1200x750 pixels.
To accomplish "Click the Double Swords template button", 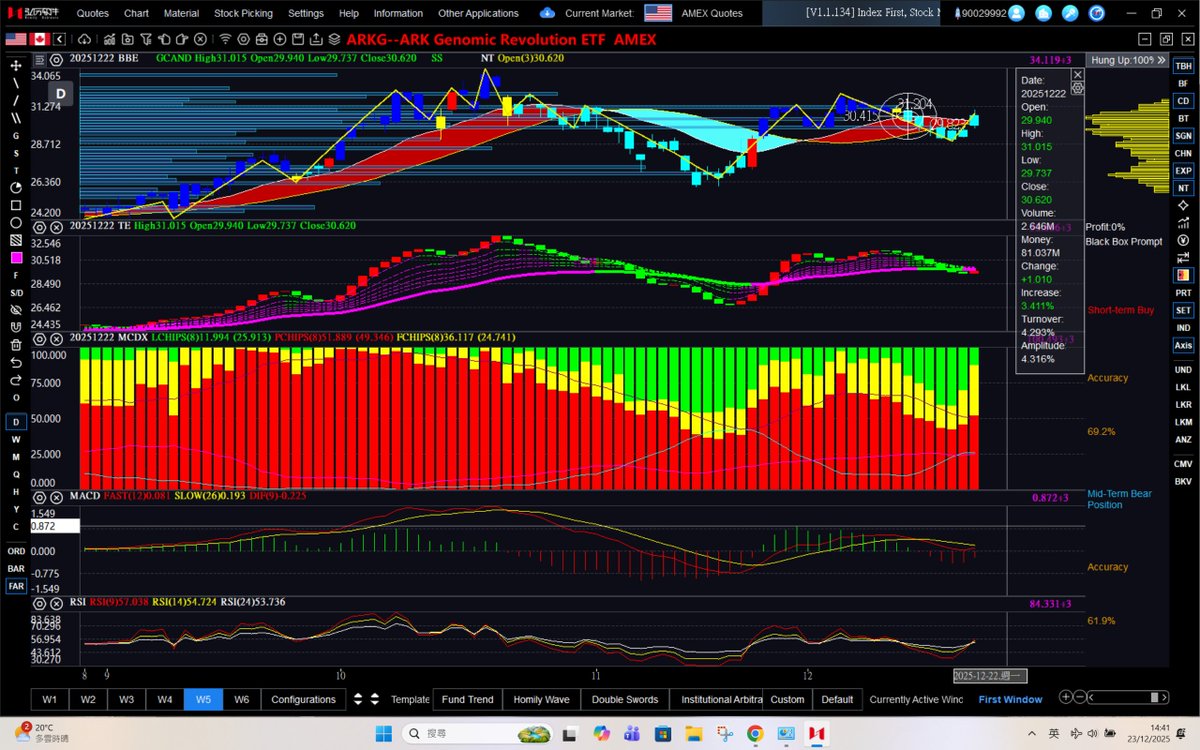I will pos(624,699).
